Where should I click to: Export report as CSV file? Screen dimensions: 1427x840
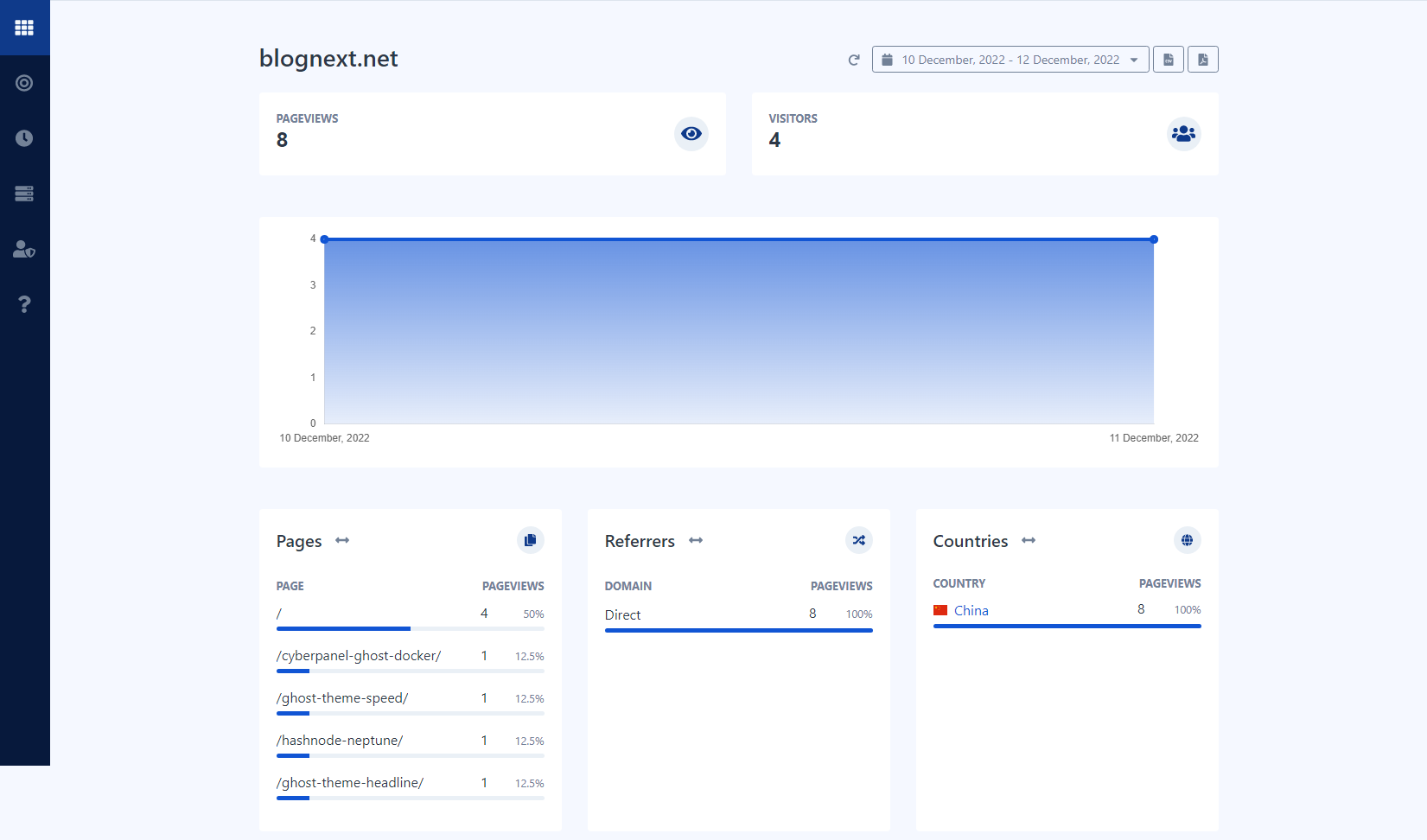click(x=1169, y=60)
